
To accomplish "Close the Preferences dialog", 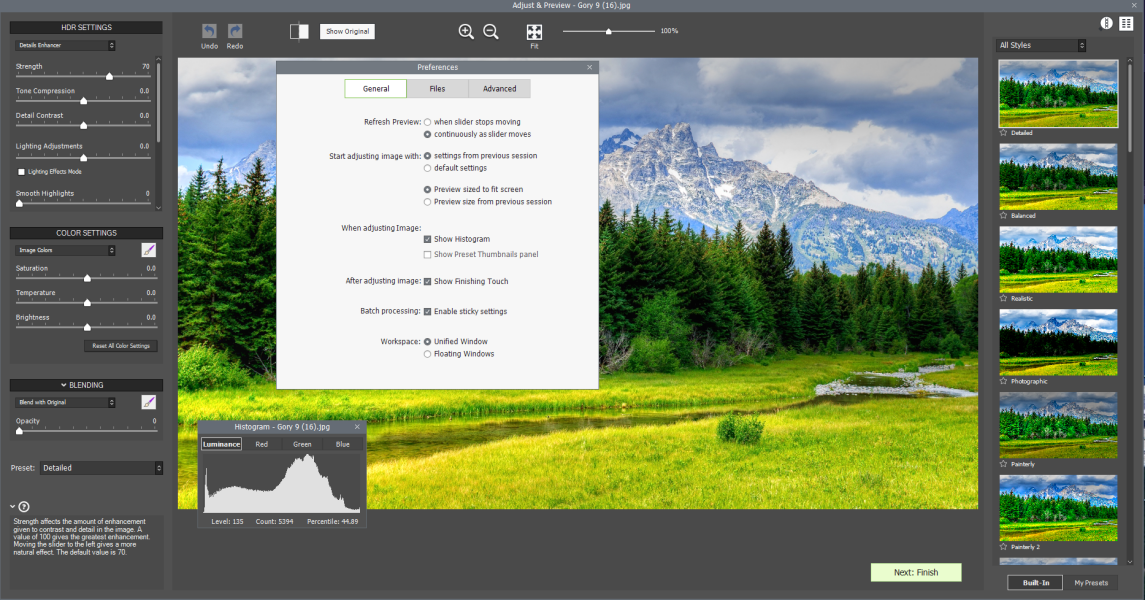I will (x=589, y=67).
